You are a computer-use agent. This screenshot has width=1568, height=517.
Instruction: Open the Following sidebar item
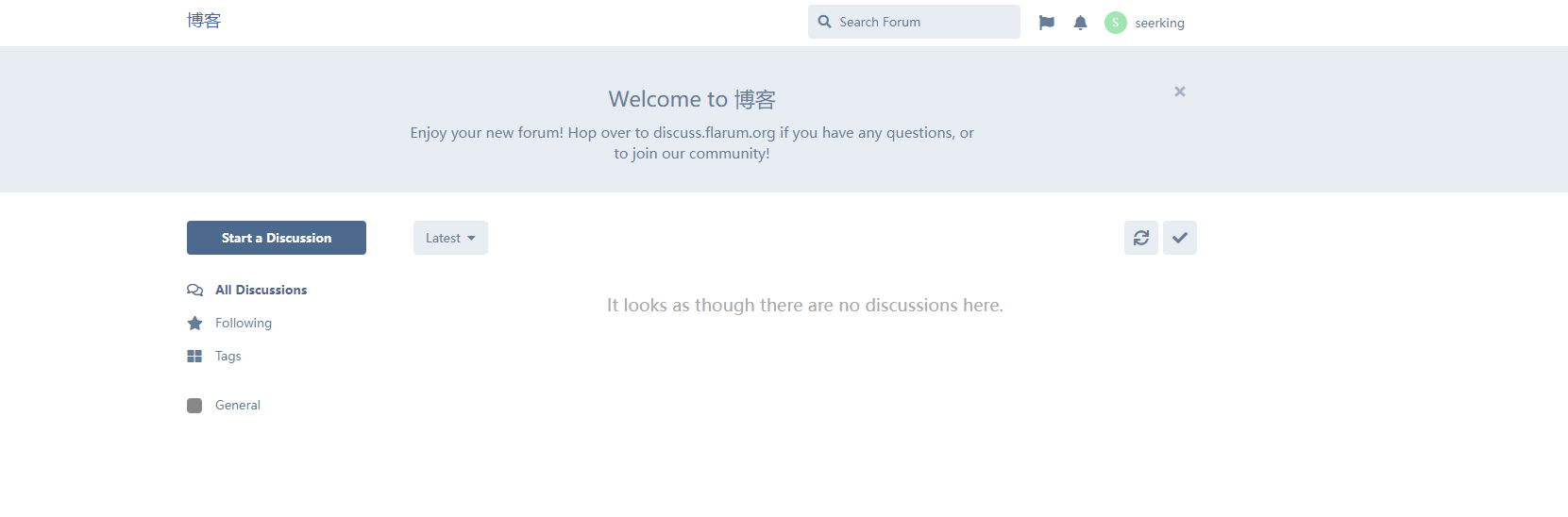click(229, 323)
